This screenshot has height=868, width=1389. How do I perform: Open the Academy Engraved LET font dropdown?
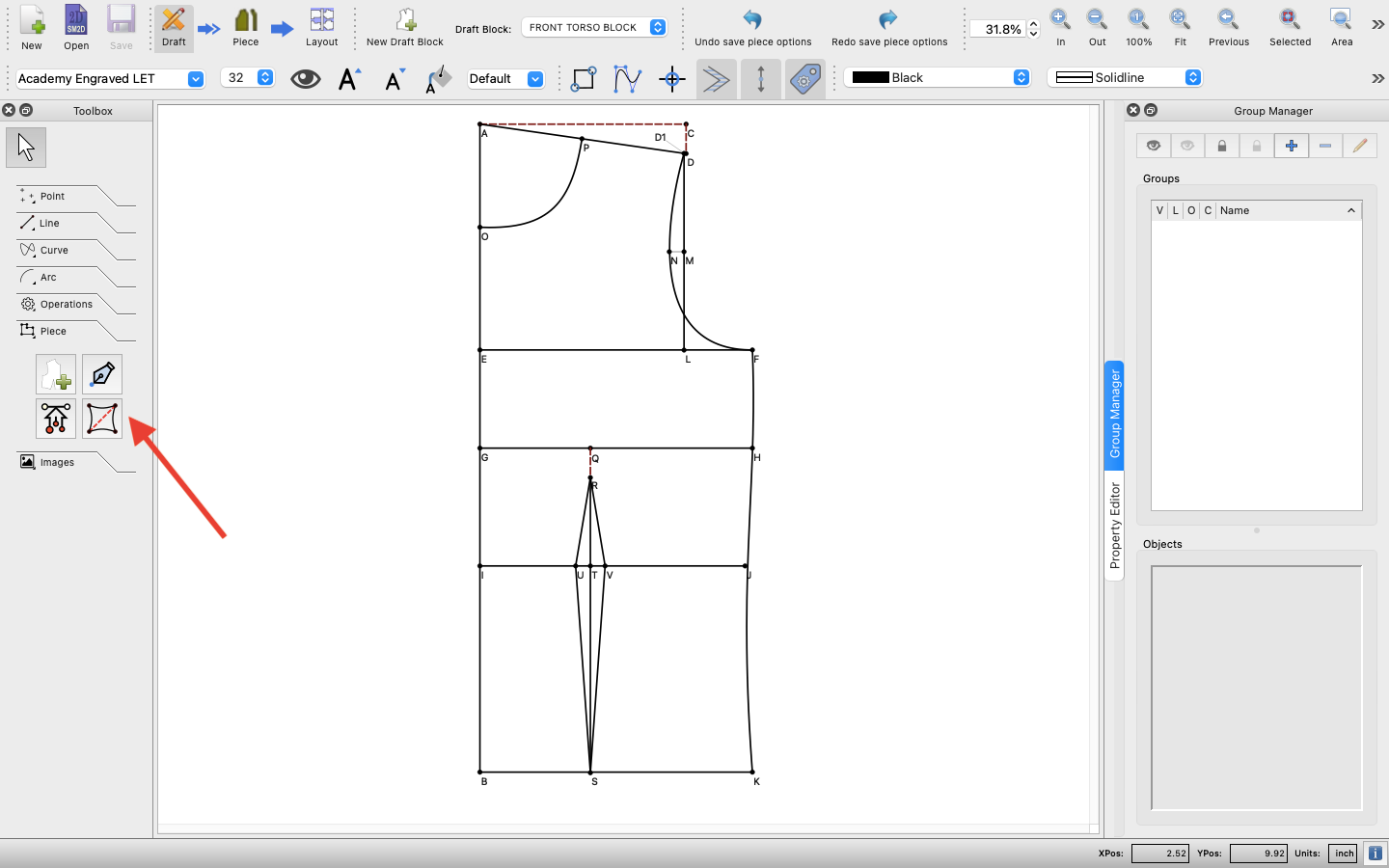pyautogui.click(x=110, y=78)
